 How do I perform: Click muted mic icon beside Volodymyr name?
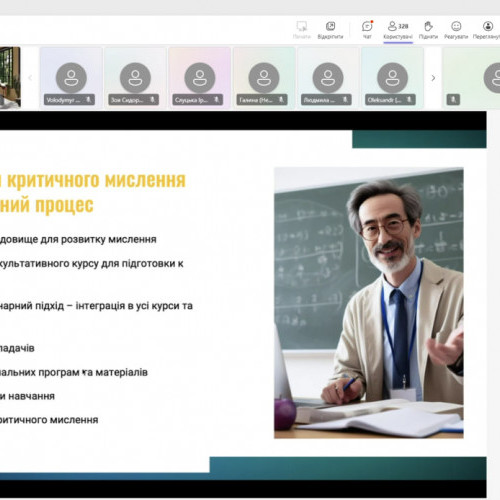pyautogui.click(x=88, y=99)
